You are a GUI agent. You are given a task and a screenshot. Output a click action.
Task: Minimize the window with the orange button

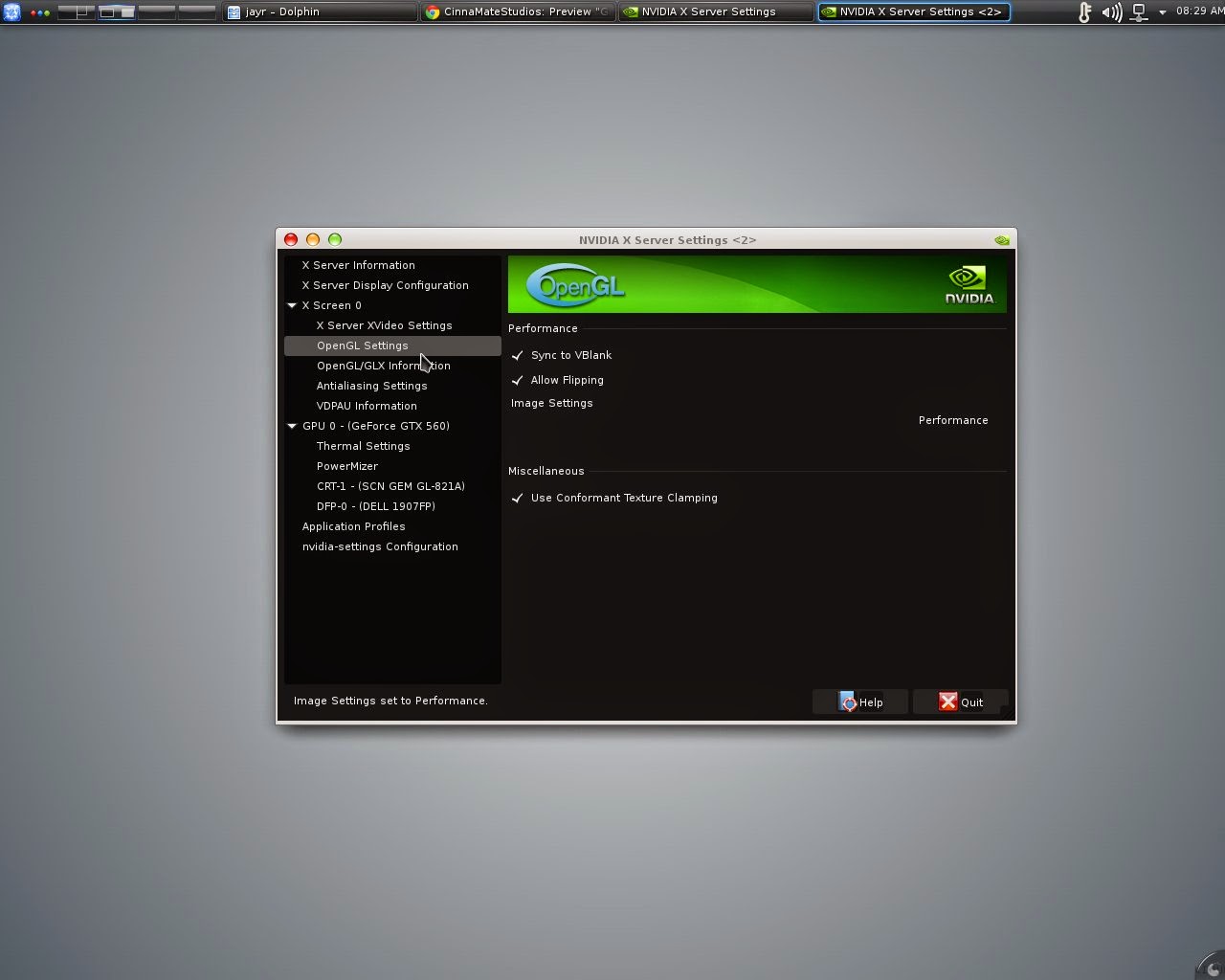(x=313, y=239)
